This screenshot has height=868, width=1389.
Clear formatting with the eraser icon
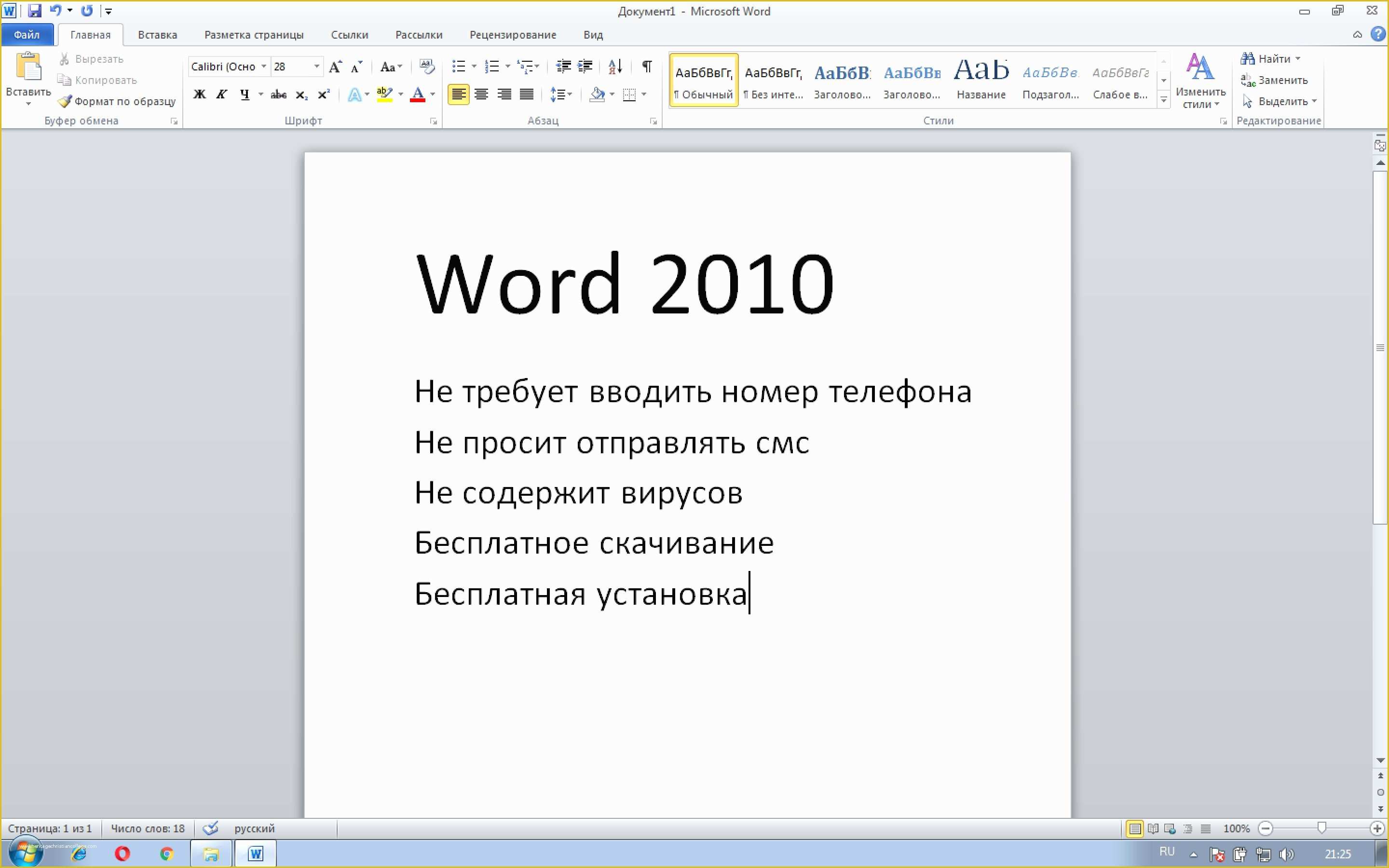coord(426,67)
